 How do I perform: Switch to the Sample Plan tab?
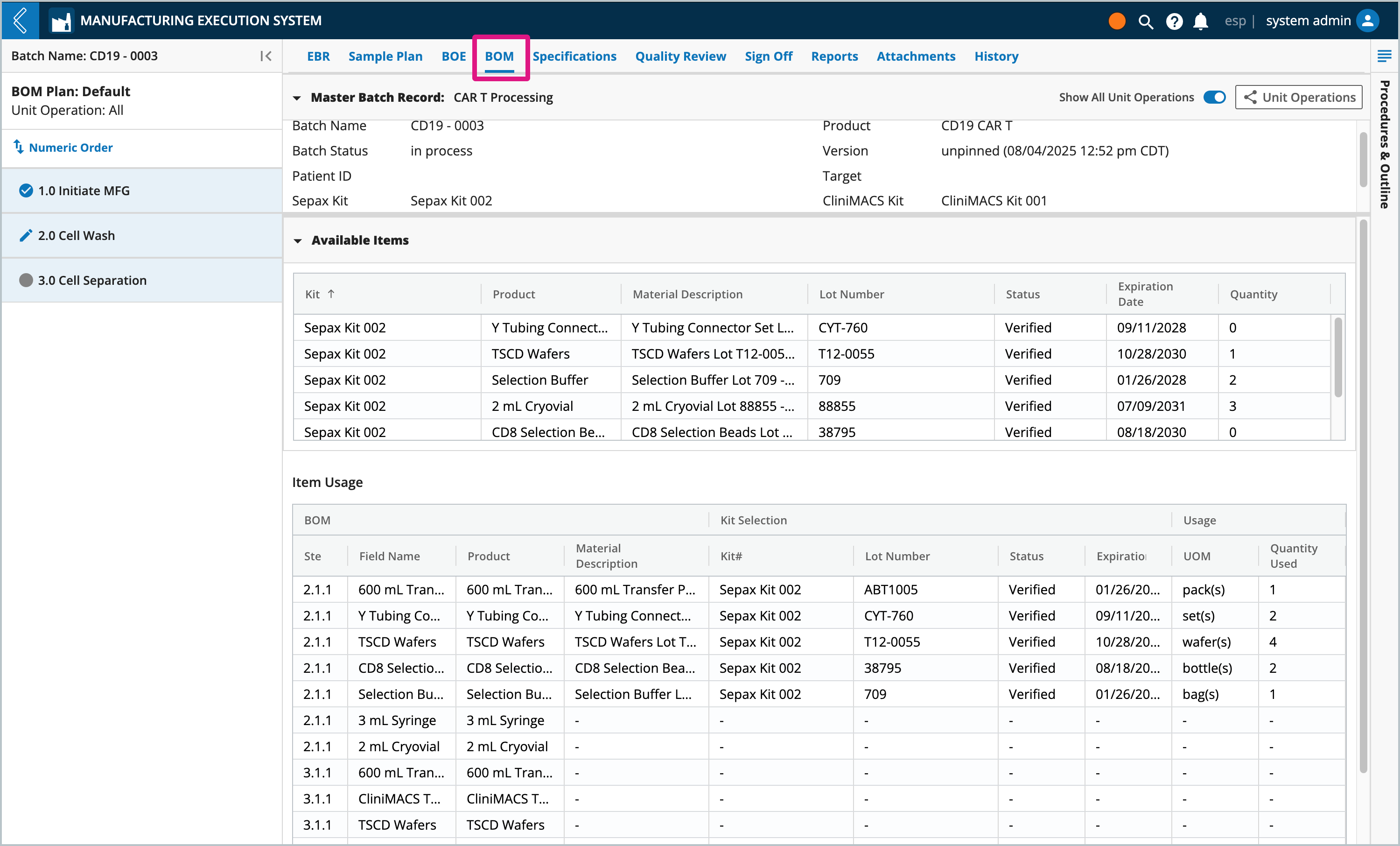tap(385, 56)
